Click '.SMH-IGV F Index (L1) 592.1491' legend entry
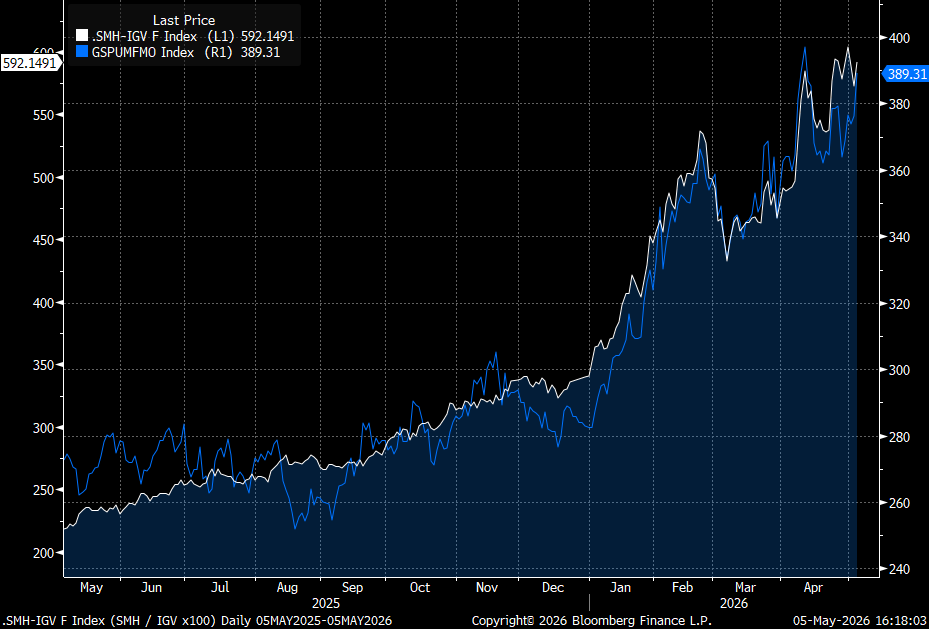Screen dimensions: 929x629 coord(185,37)
